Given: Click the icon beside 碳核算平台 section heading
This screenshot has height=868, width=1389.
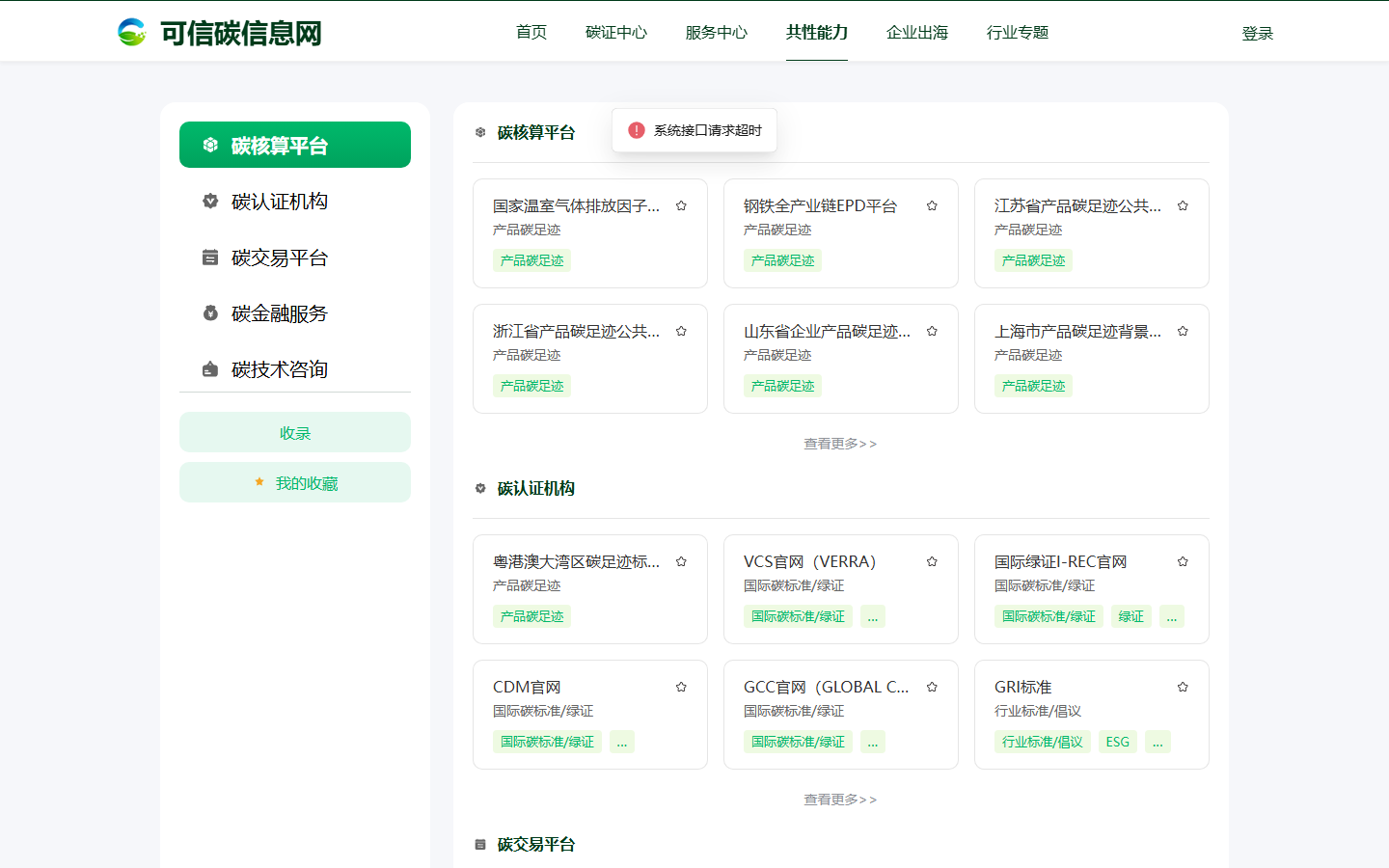Looking at the screenshot, I should coord(480,132).
